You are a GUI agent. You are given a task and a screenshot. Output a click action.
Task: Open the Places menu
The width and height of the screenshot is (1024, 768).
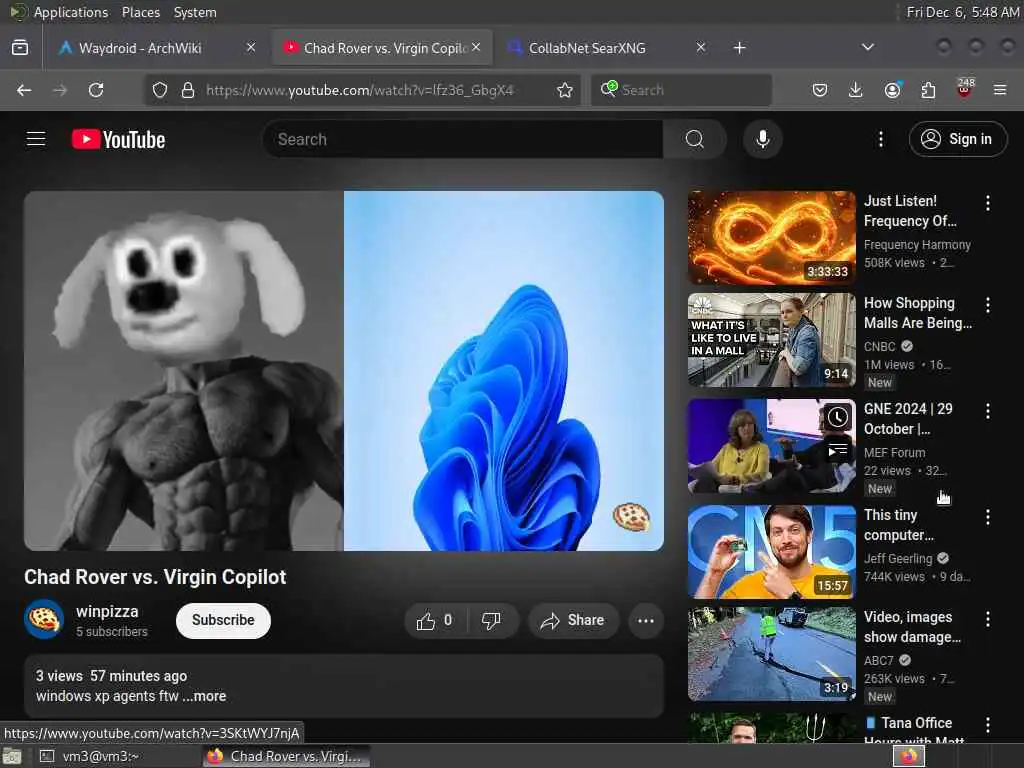click(140, 12)
